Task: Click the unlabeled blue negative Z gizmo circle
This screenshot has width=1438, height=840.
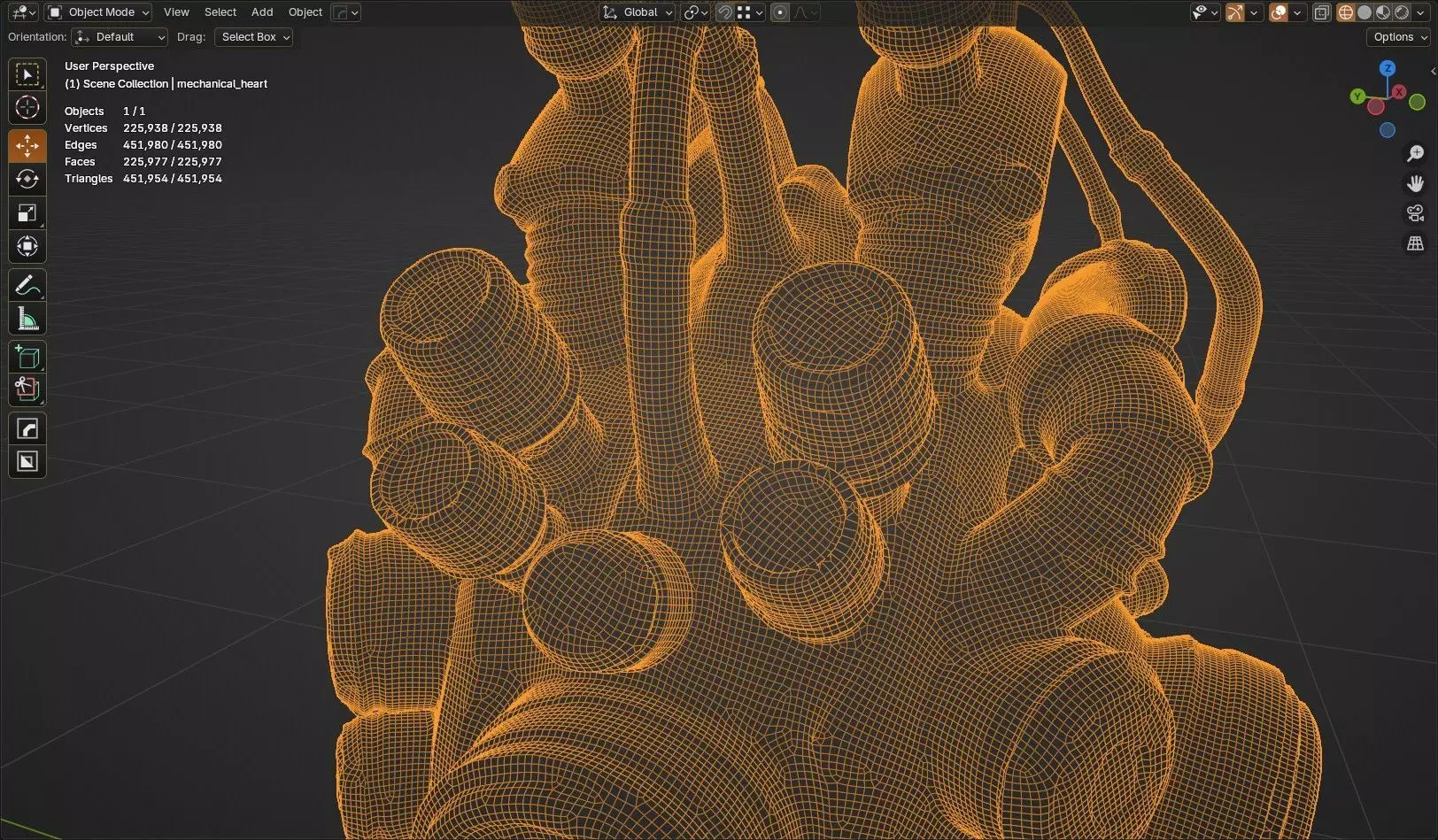Action: pyautogui.click(x=1388, y=130)
